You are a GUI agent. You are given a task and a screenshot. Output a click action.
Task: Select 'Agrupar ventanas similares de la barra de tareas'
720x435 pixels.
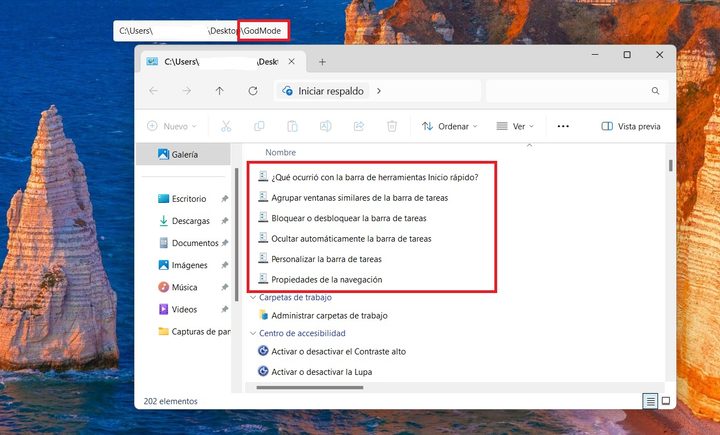coord(360,198)
